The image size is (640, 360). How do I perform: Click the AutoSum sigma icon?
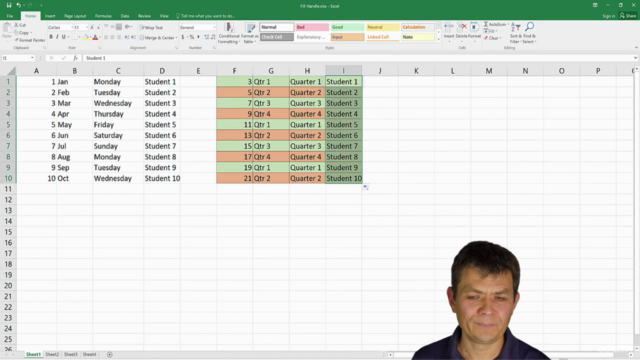click(486, 24)
